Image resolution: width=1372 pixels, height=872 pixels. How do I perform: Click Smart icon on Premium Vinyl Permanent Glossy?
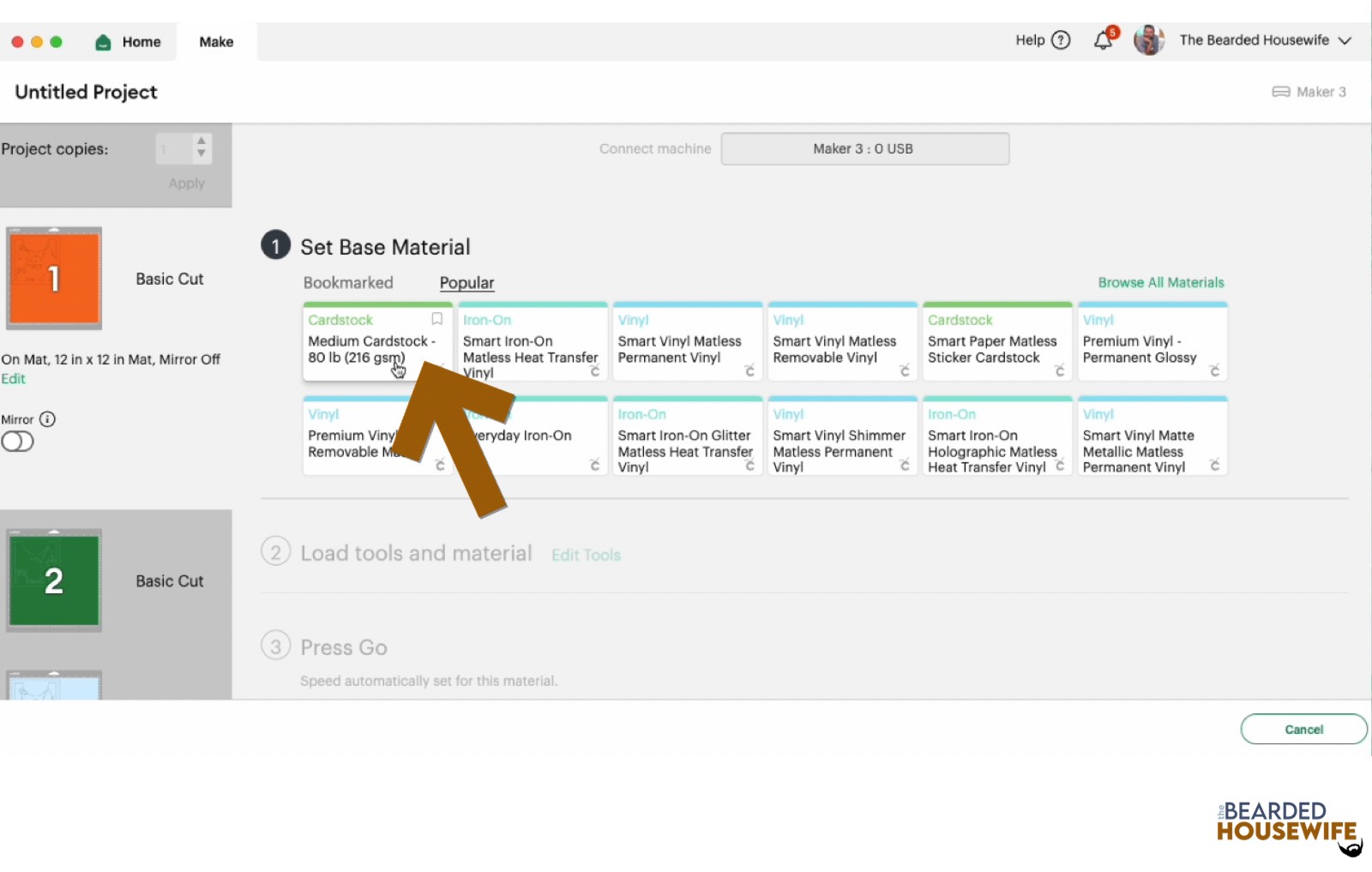1214,370
